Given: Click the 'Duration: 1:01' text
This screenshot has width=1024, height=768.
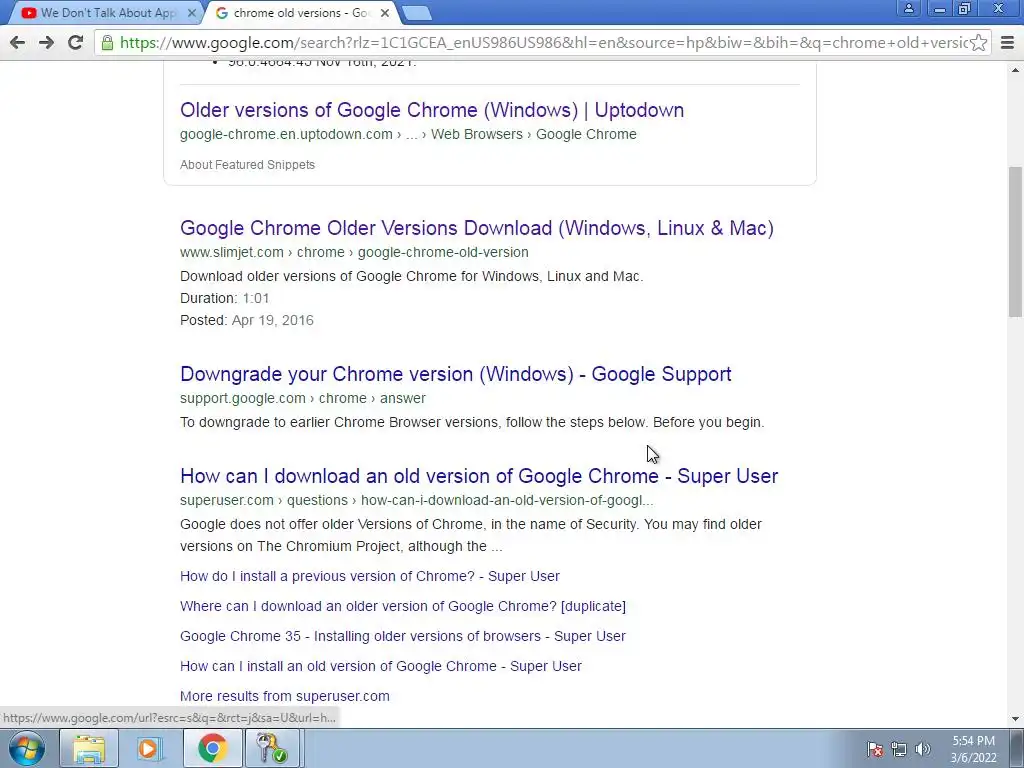Looking at the screenshot, I should (x=225, y=298).
